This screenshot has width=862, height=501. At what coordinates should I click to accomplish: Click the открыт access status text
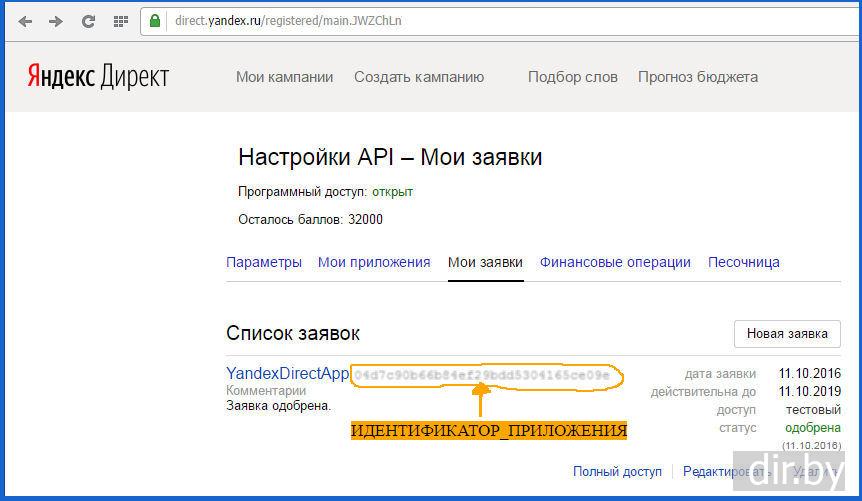[393, 192]
